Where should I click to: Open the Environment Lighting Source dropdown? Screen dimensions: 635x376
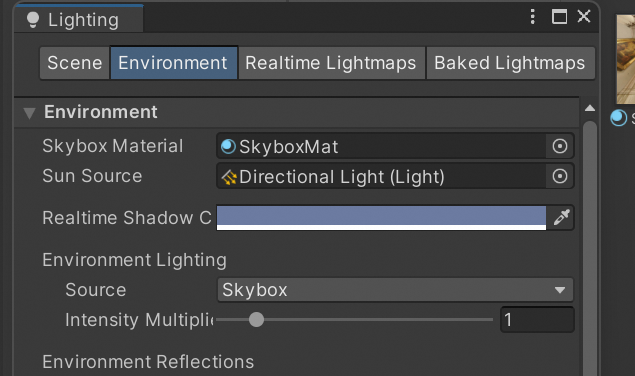[x=395, y=290]
